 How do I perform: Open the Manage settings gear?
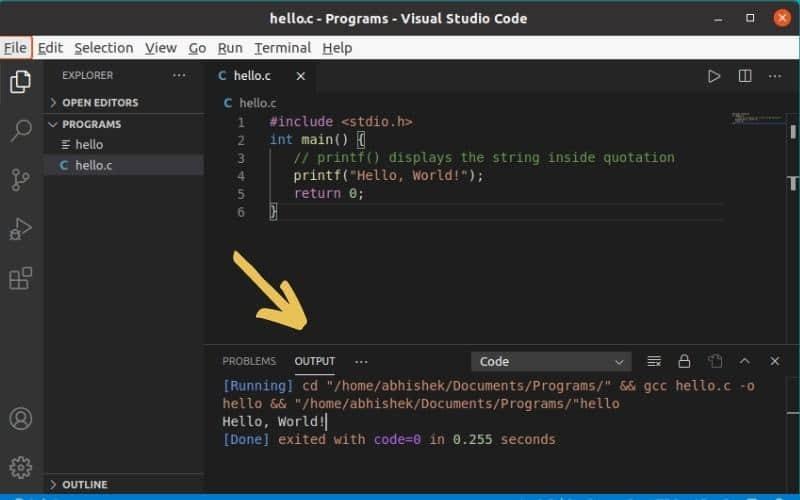click(x=20, y=467)
